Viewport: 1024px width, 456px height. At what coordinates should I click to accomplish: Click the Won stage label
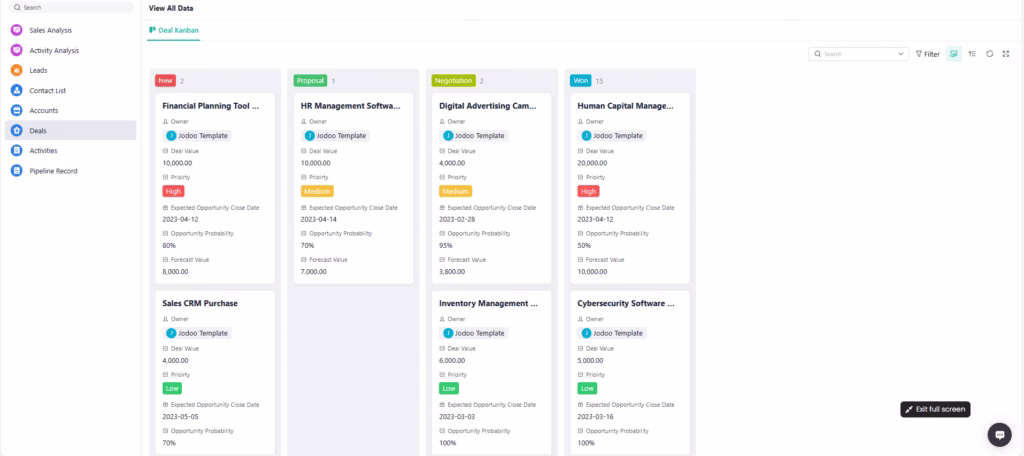coord(580,80)
